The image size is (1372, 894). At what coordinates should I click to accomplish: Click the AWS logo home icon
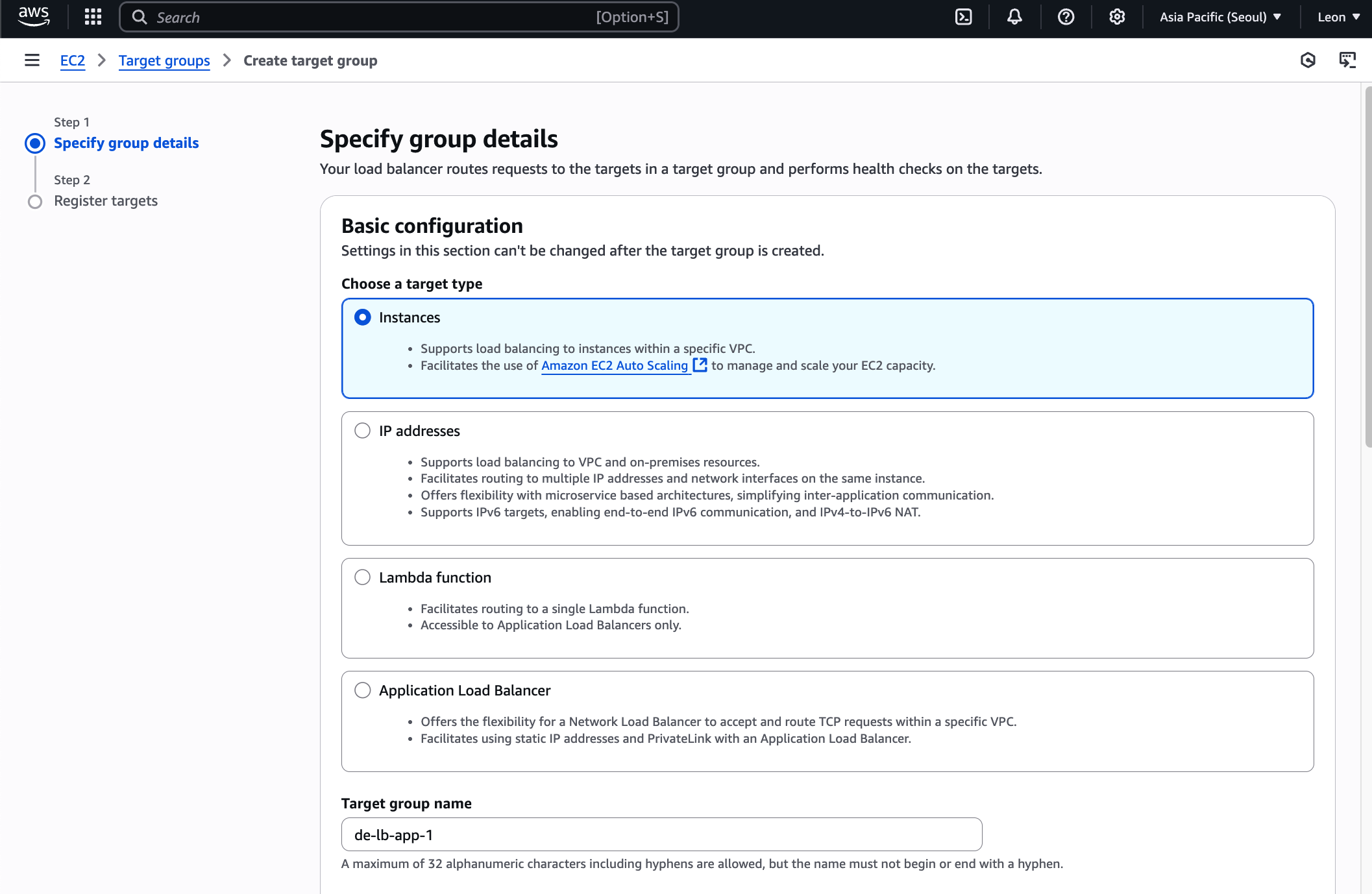pyautogui.click(x=34, y=17)
